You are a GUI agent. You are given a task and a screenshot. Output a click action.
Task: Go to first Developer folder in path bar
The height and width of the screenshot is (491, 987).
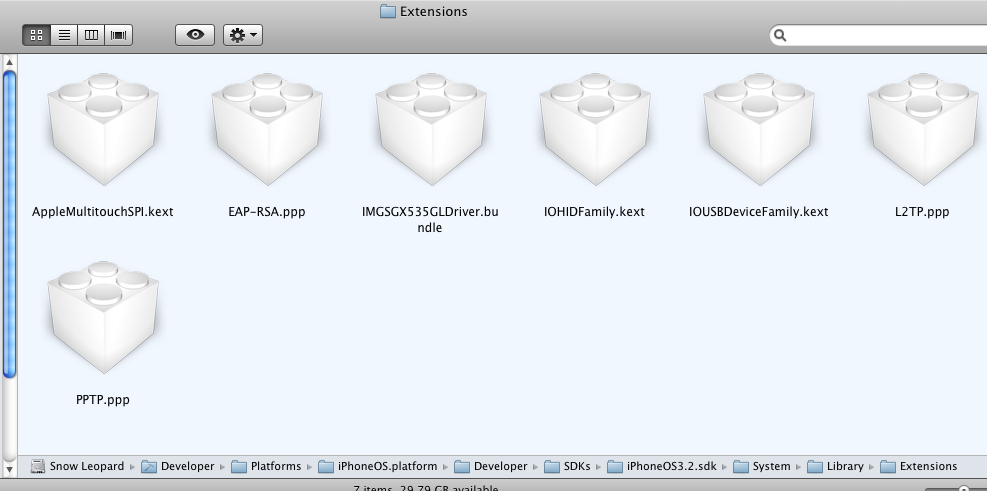point(178,466)
